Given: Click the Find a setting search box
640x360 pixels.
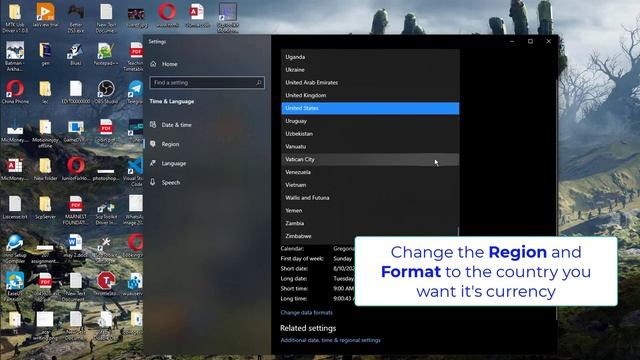Looking at the screenshot, I should coord(207,82).
